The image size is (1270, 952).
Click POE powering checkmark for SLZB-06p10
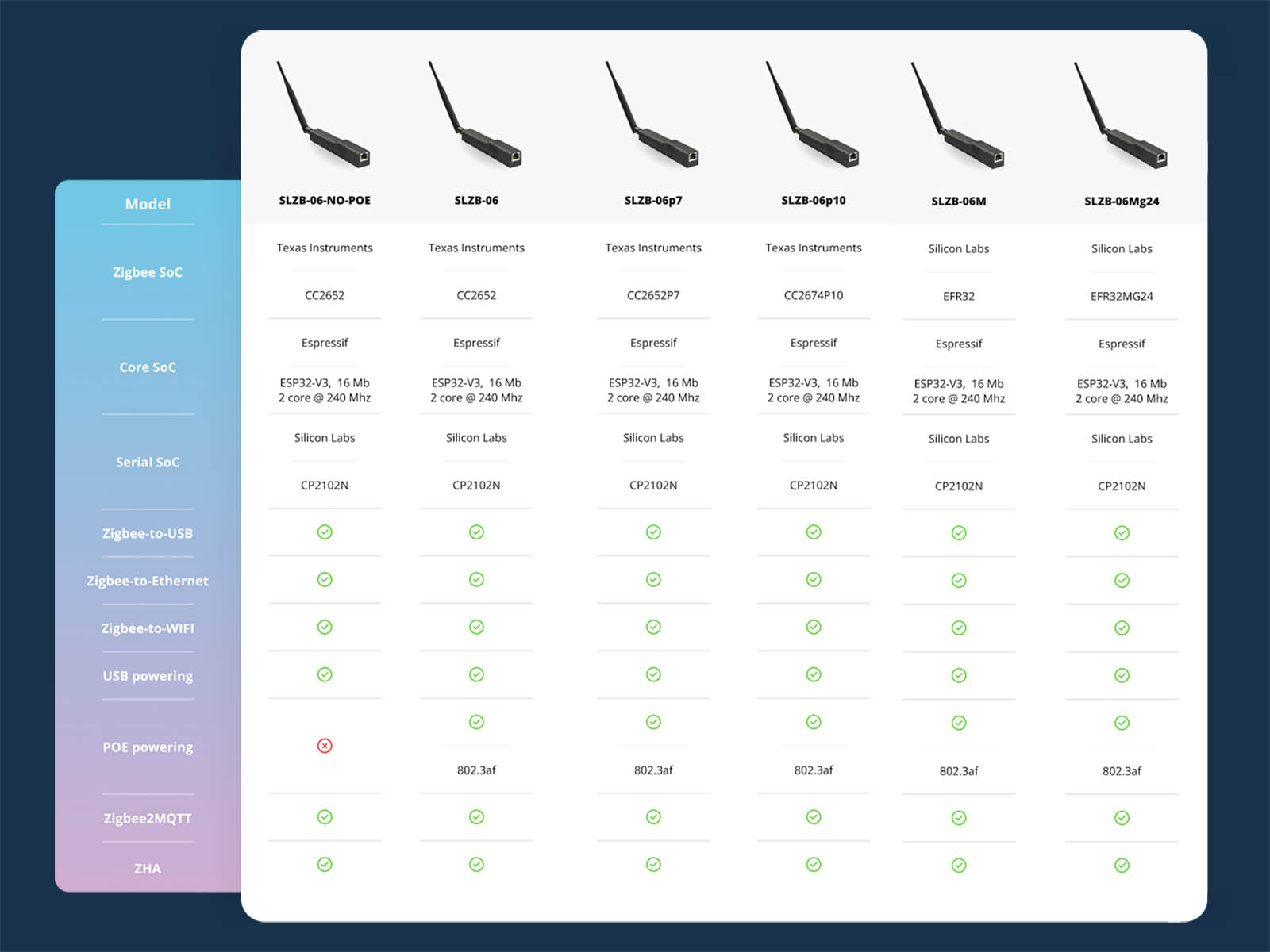pyautogui.click(x=814, y=722)
